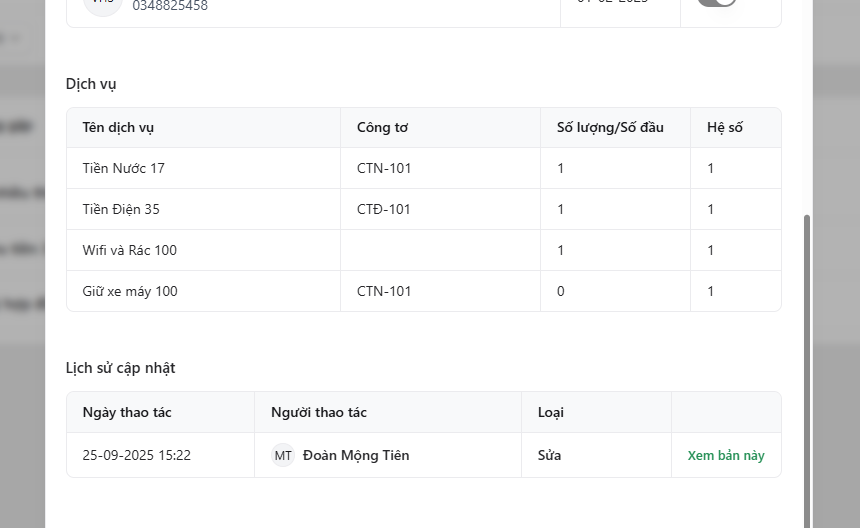Click 'Số lượng/Số đầu' column header
The image size is (860, 528).
(610, 127)
